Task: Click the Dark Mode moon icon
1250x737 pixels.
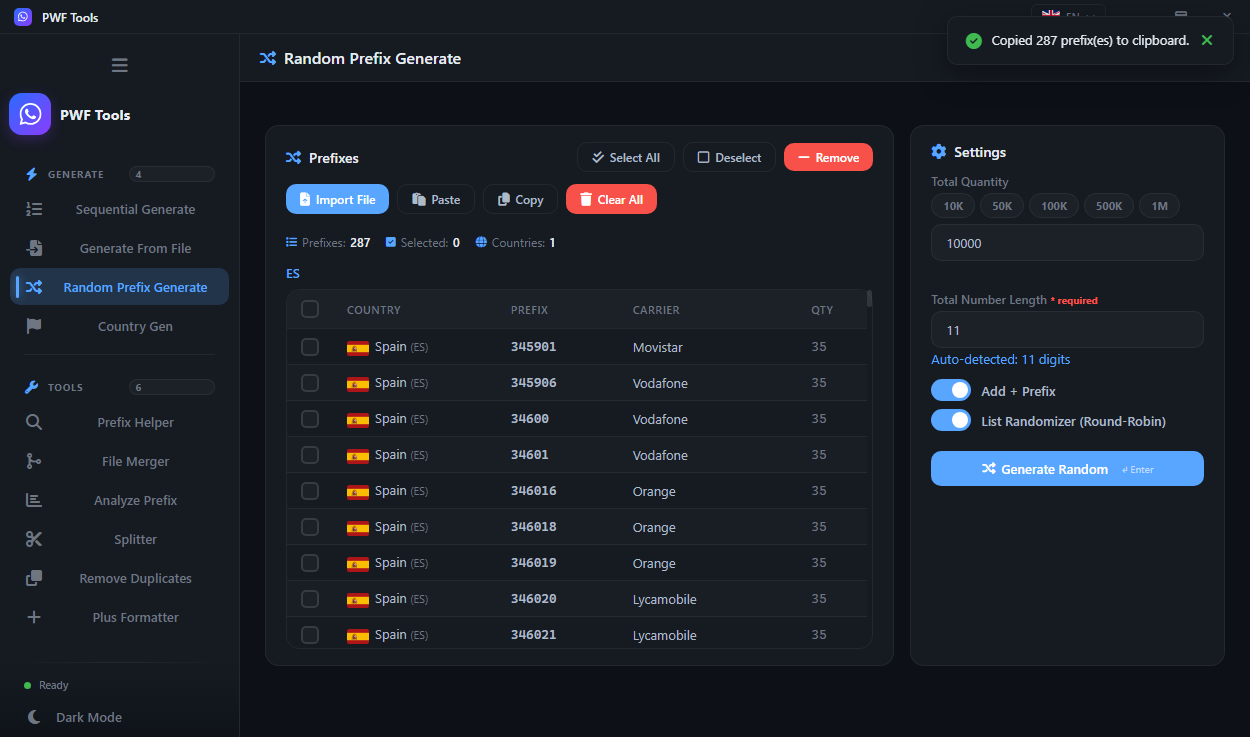Action: 35,717
